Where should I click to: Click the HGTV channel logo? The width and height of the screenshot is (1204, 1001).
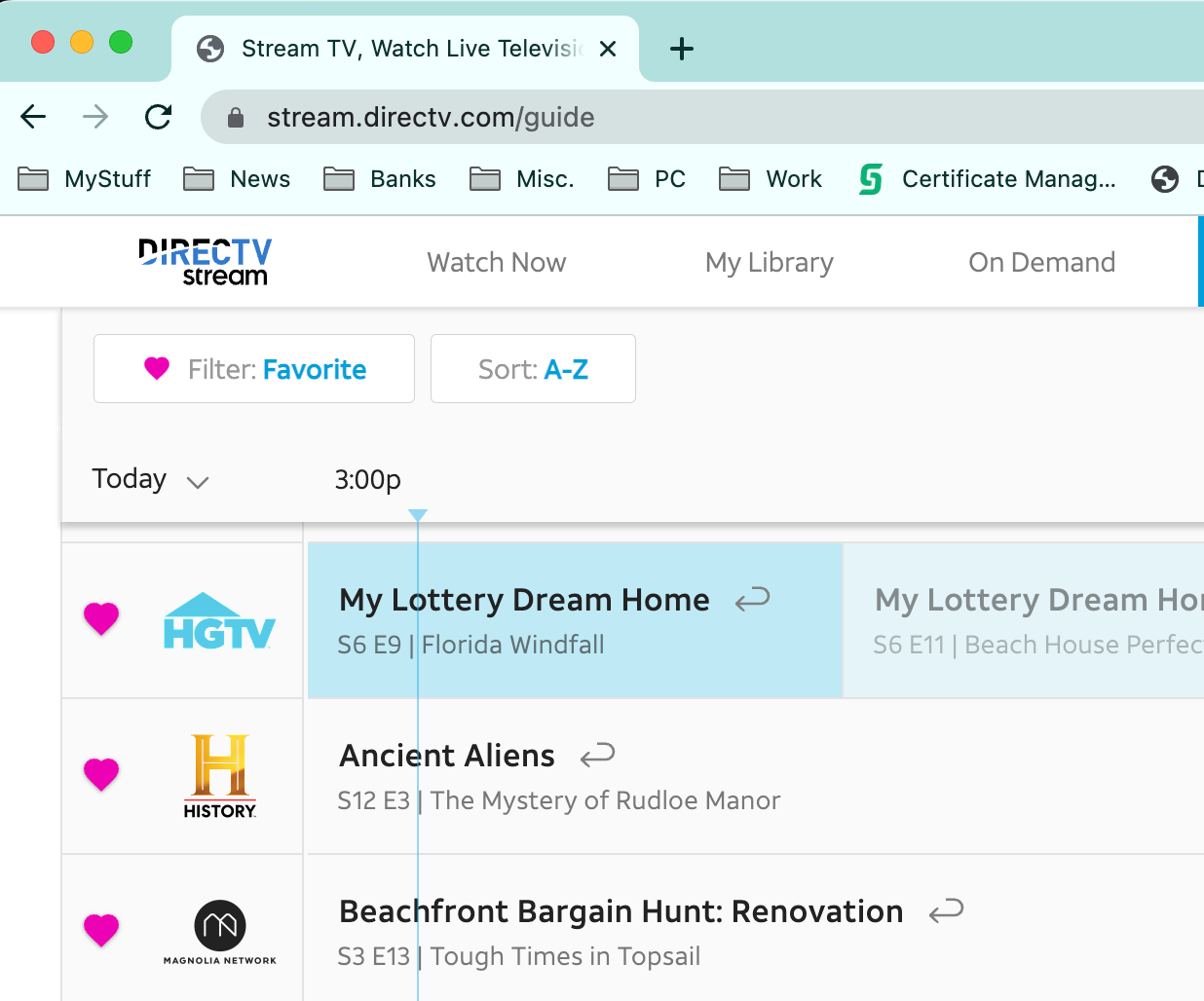219,620
